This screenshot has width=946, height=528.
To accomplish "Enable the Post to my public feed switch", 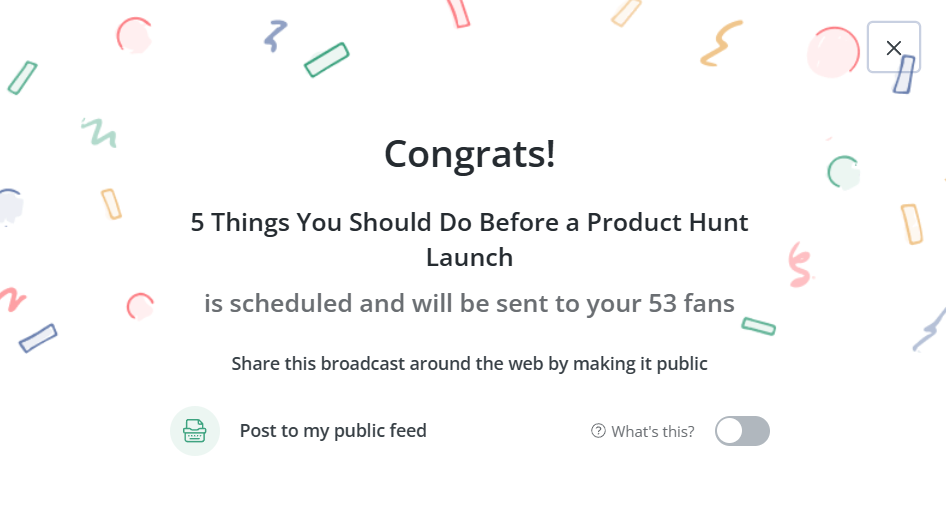I will click(x=742, y=431).
